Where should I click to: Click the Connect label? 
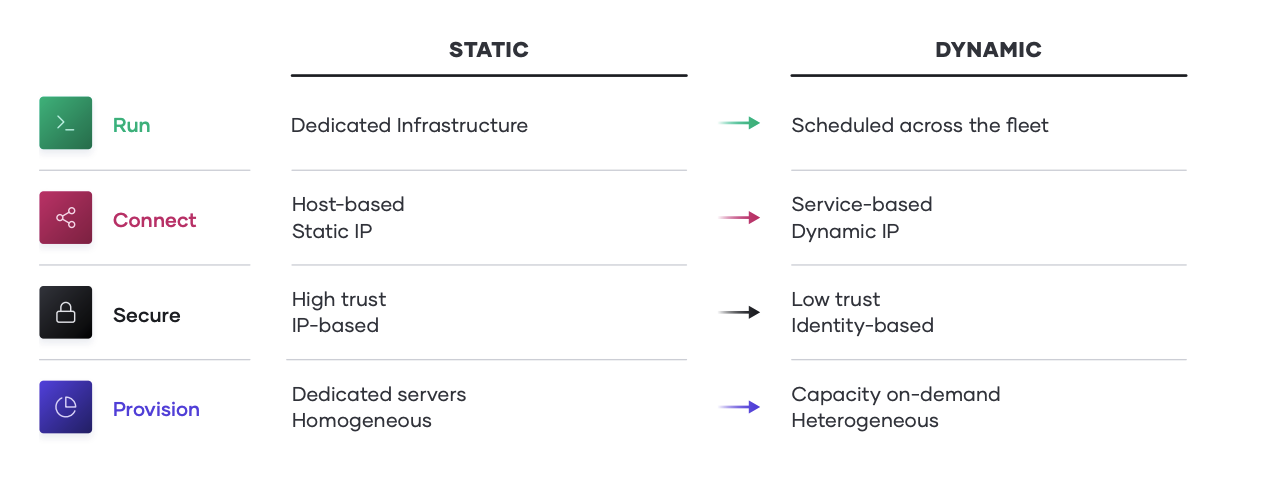tap(154, 220)
